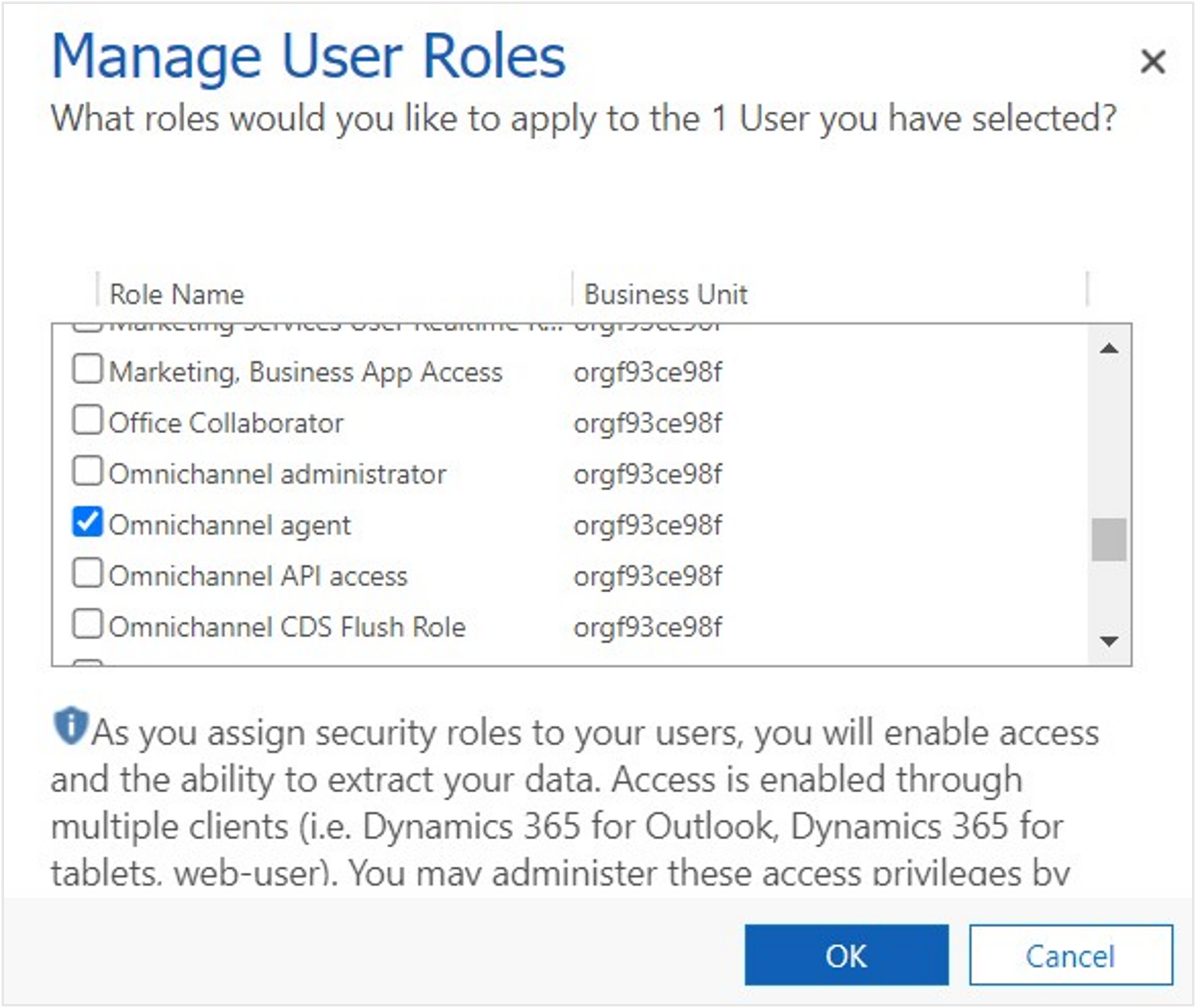Viewport: 1196px width, 1008px height.
Task: Click the roles list scroll down arrow
Action: [x=1109, y=641]
